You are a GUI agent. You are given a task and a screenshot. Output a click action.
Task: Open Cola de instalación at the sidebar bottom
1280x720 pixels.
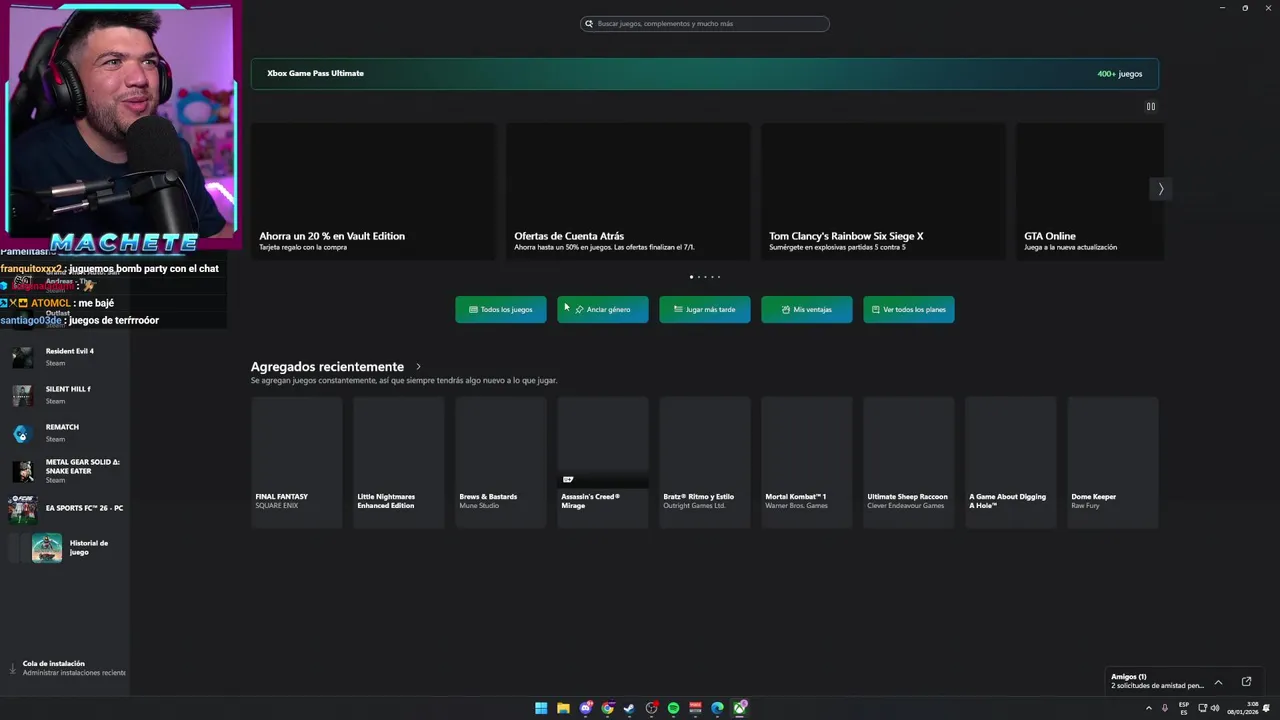(x=66, y=668)
